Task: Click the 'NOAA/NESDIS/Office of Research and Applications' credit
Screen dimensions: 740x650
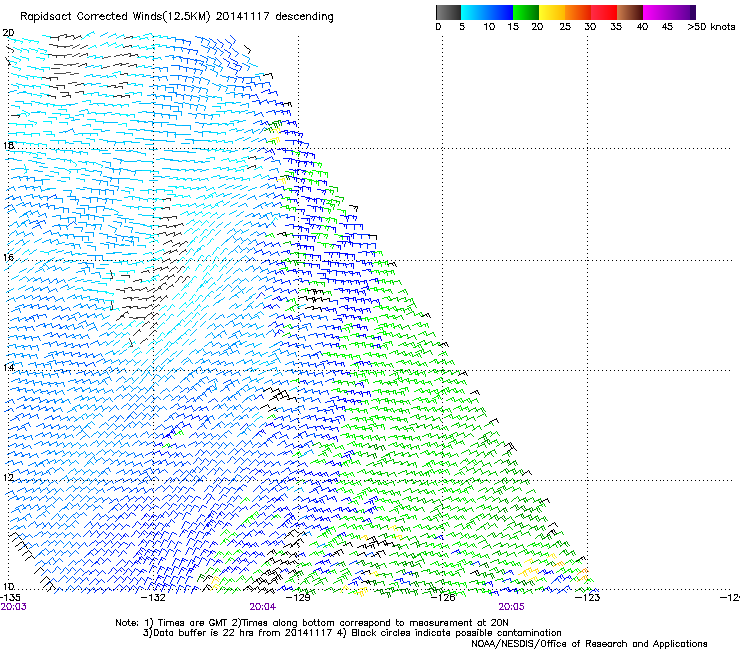Action: click(589, 644)
